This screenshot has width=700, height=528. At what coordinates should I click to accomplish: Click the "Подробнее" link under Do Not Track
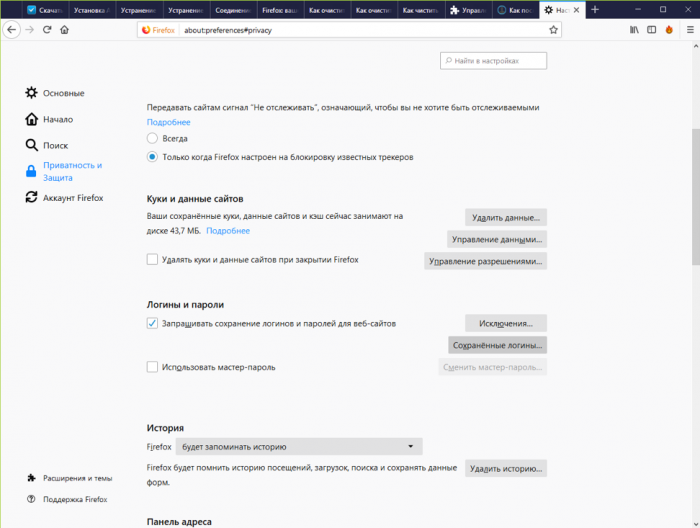tap(168, 122)
